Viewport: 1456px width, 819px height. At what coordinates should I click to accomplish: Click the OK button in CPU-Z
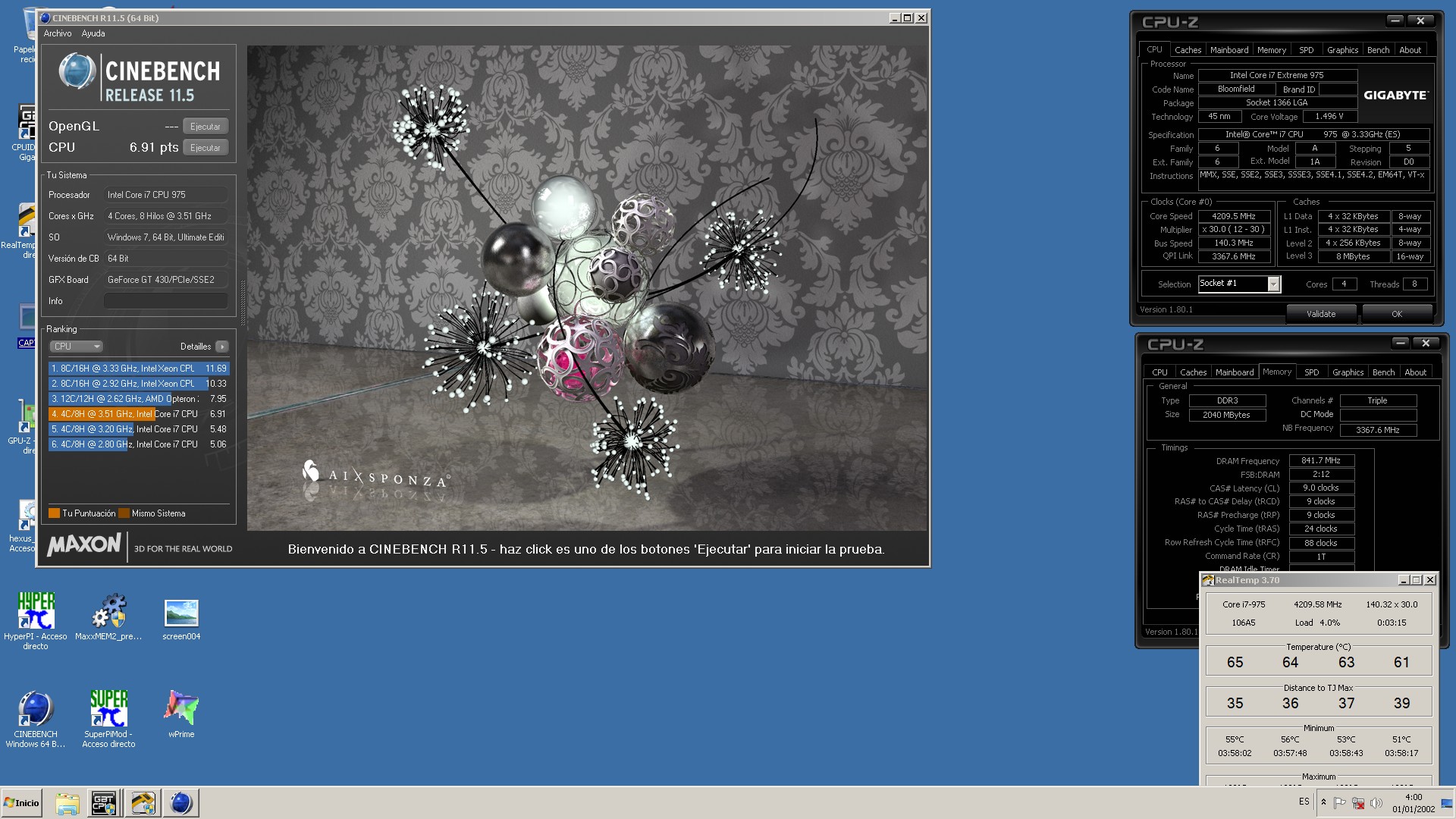tap(1397, 314)
